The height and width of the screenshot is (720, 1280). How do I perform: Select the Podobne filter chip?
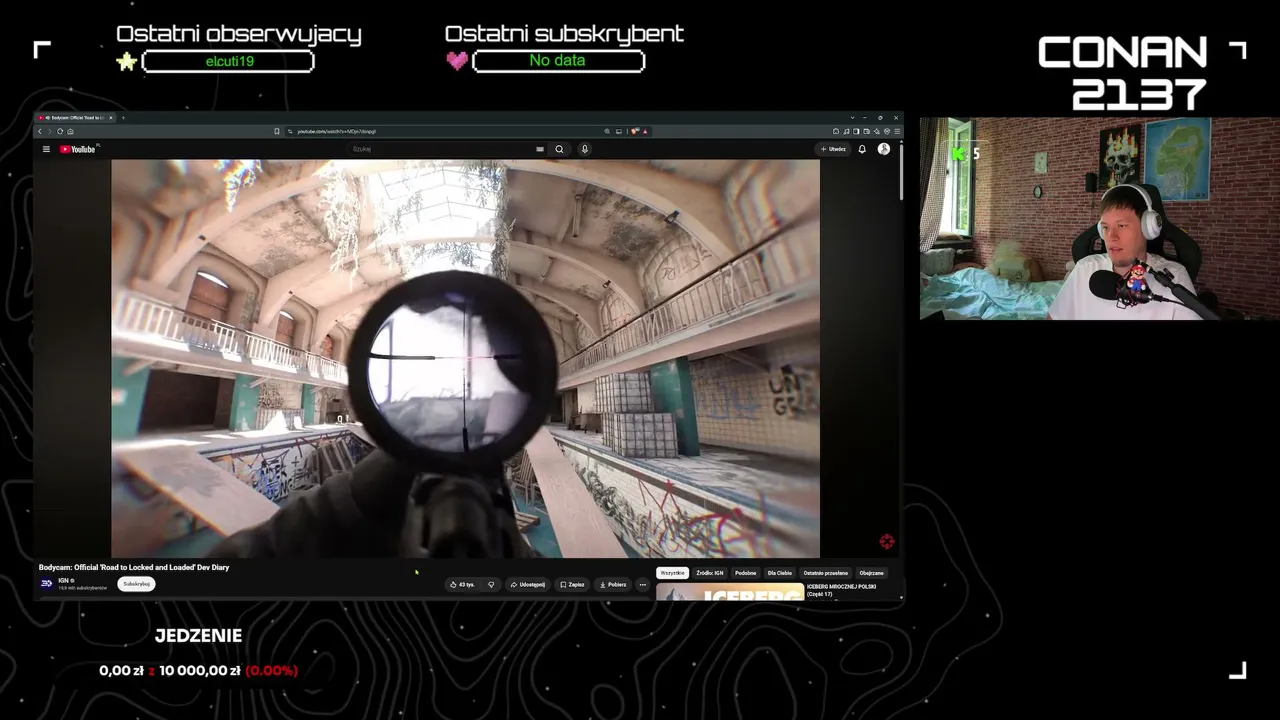746,573
